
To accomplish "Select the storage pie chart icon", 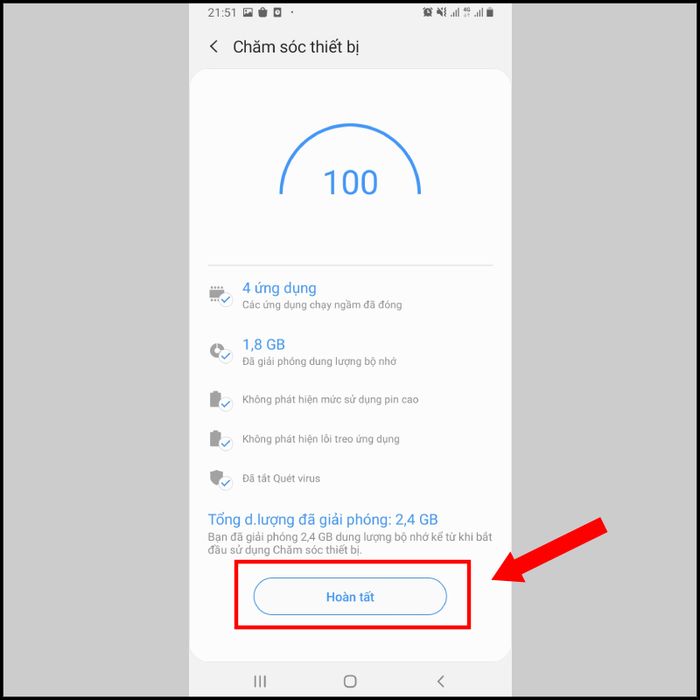I will coord(221,353).
